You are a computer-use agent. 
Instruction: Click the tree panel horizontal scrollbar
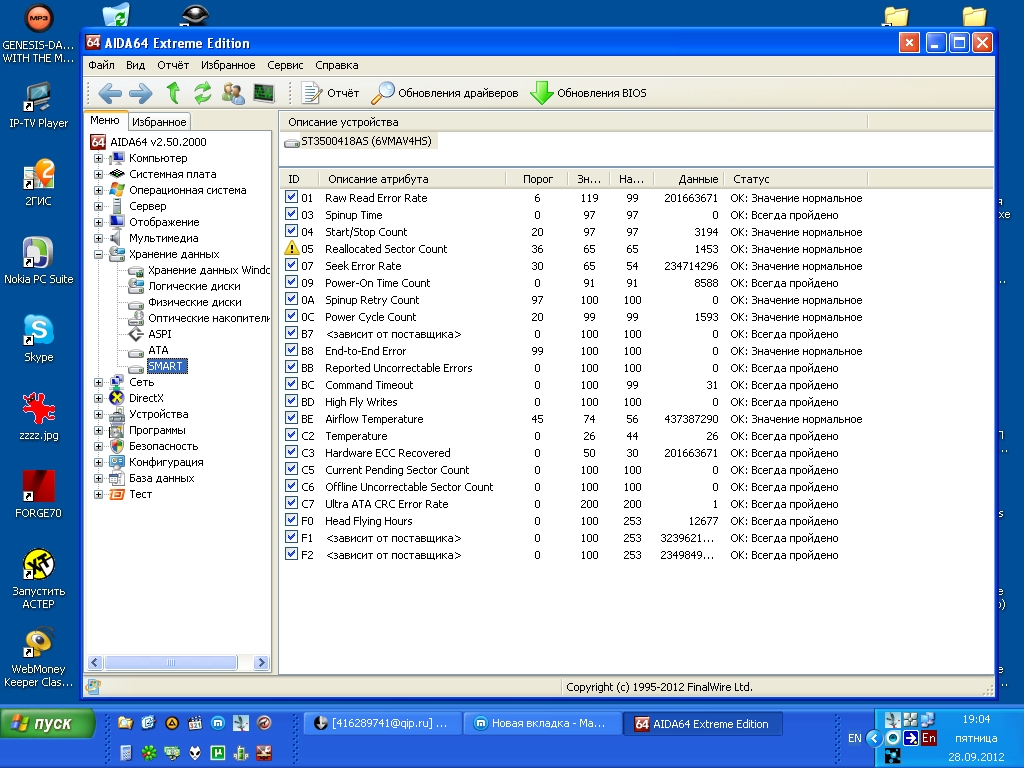click(170, 662)
